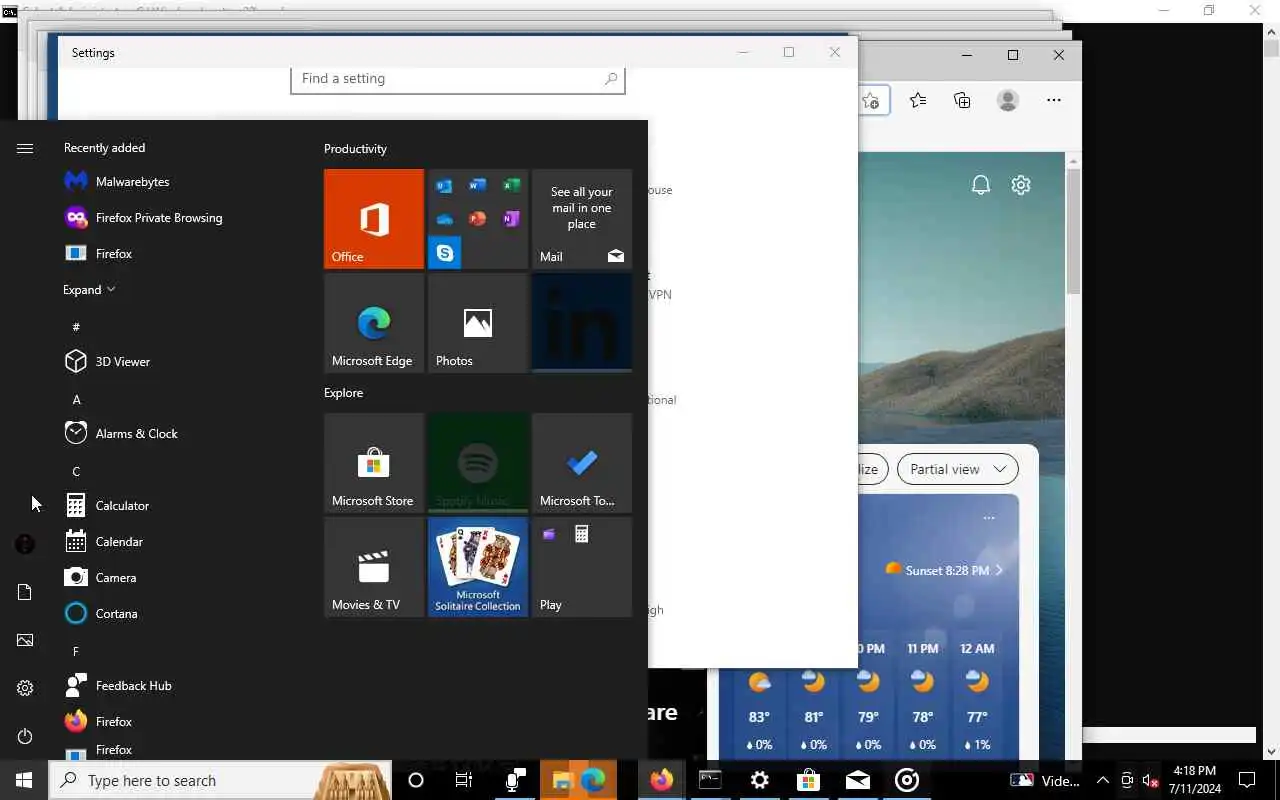This screenshot has width=1280, height=800.
Task: Click the Edge page vertical scrollbar thumb
Action: (1073, 230)
